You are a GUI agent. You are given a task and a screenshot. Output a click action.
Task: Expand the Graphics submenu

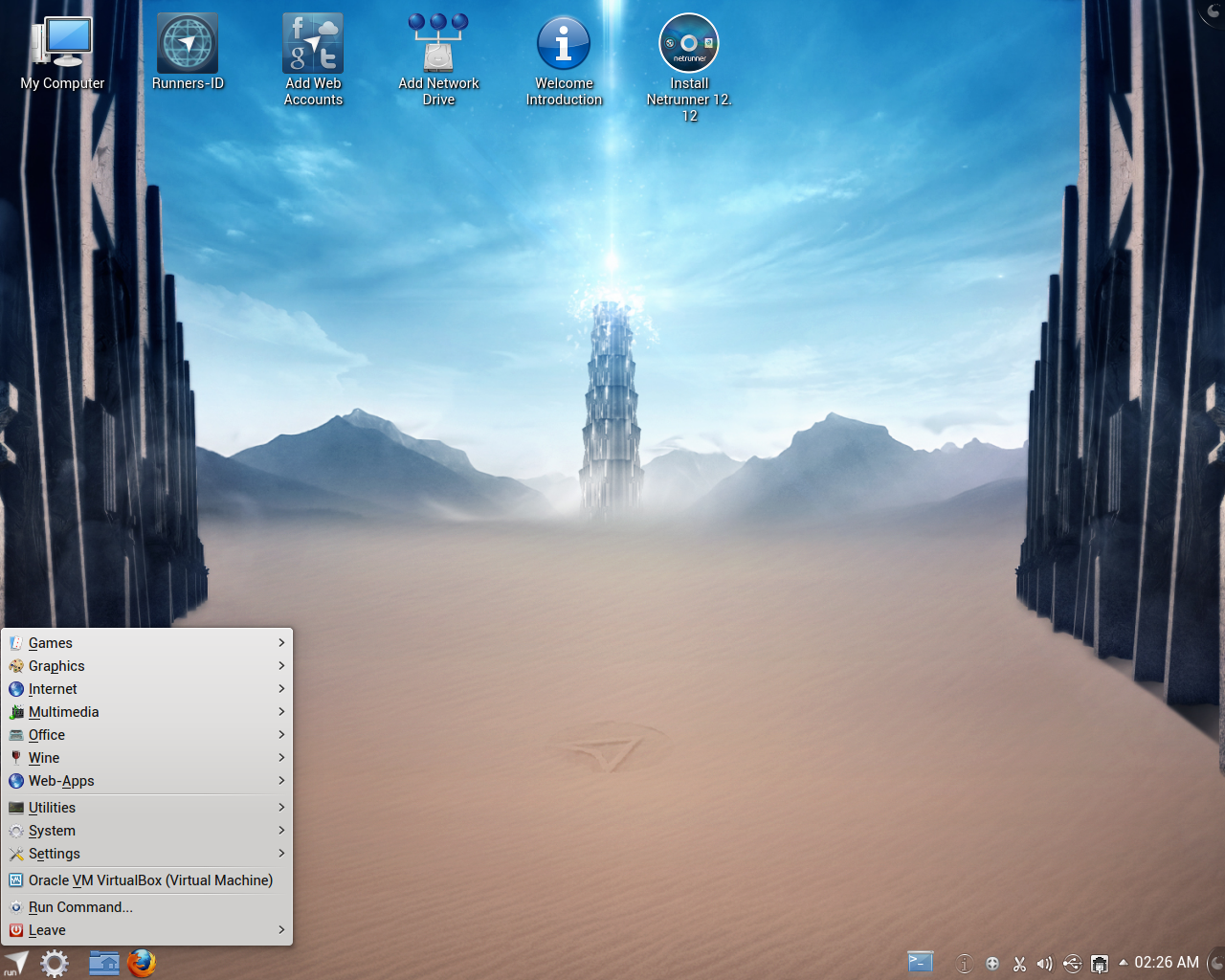pyautogui.click(x=147, y=666)
